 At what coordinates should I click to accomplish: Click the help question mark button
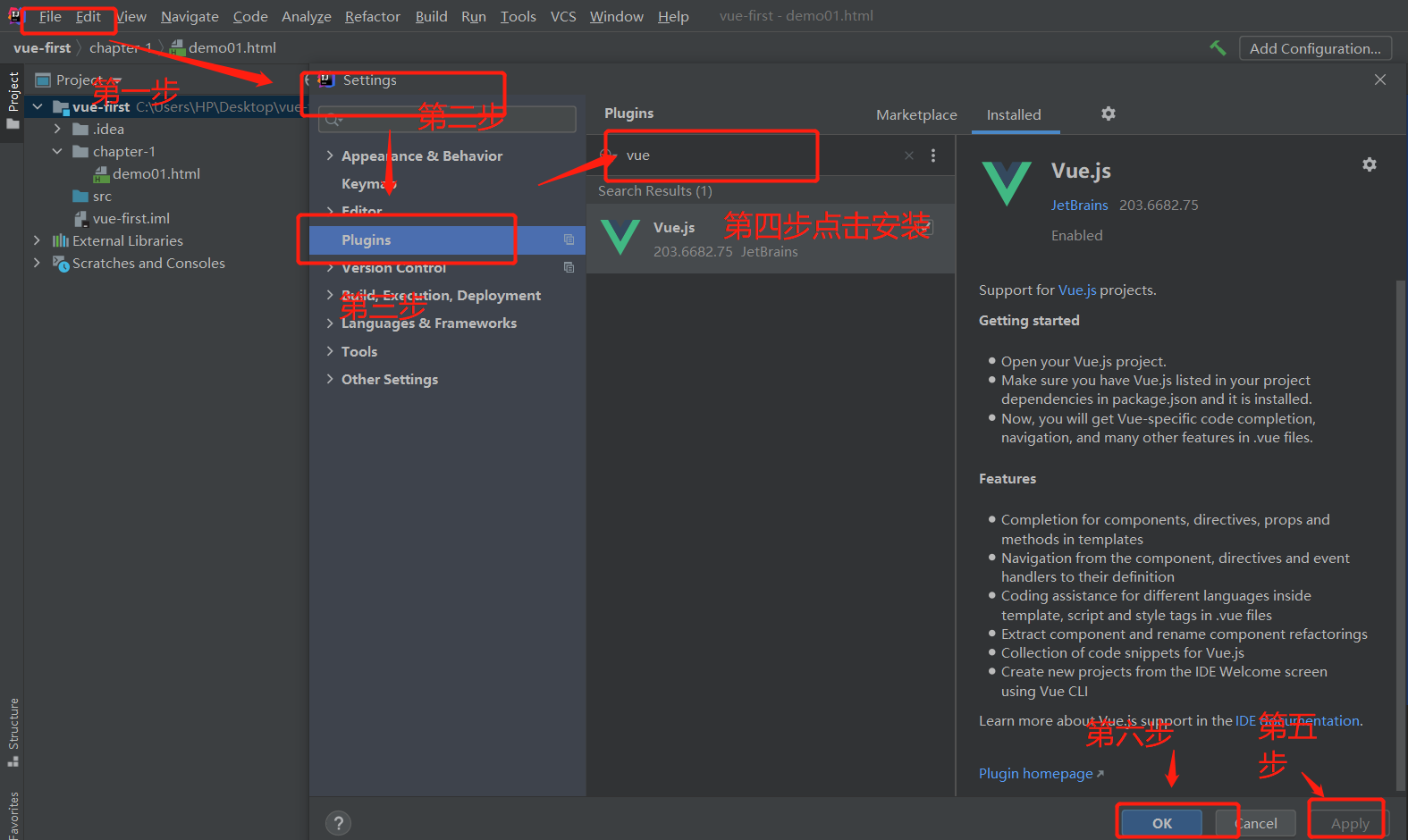pos(339,823)
